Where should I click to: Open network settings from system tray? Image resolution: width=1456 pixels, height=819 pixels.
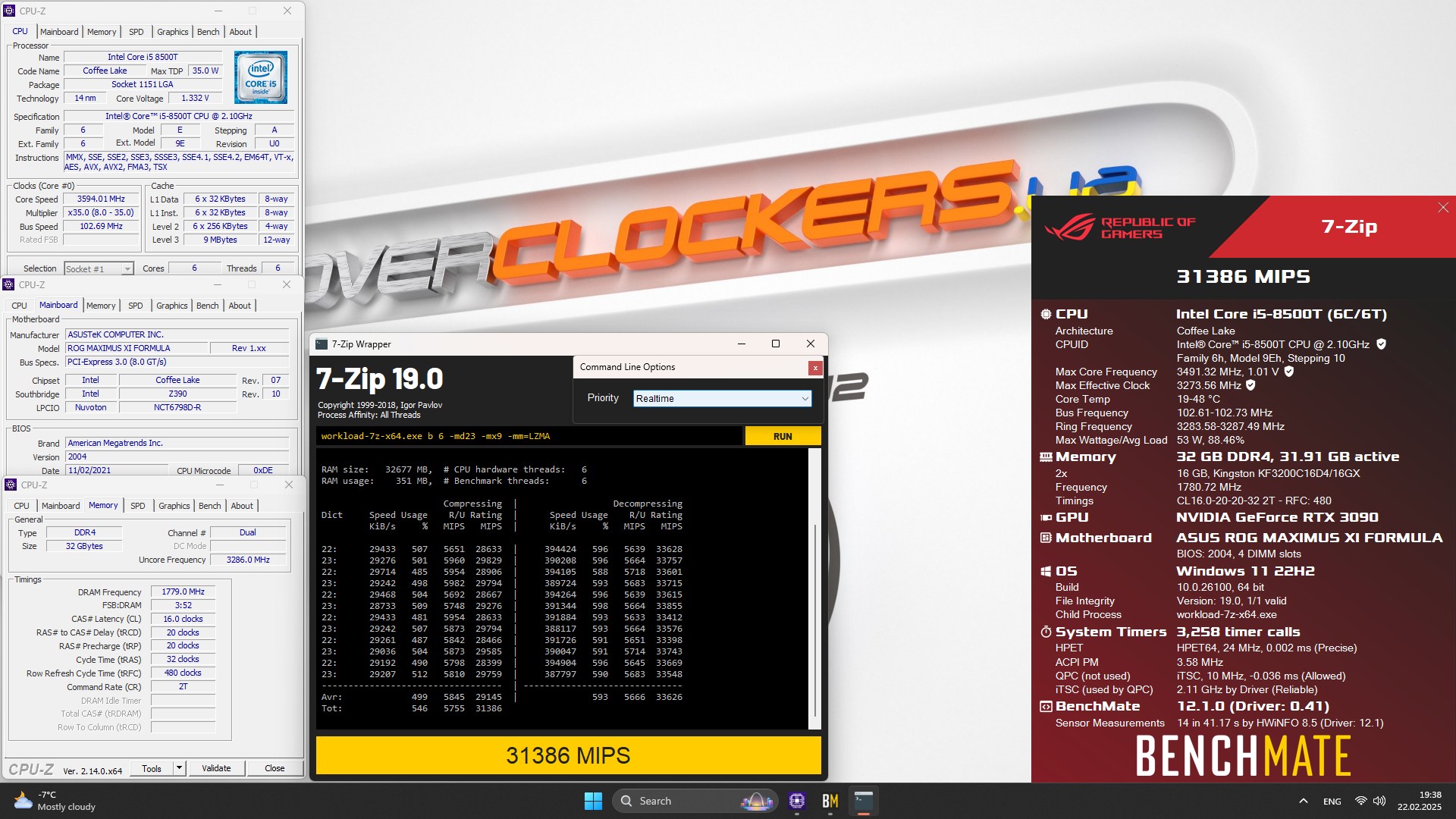[x=1361, y=801]
